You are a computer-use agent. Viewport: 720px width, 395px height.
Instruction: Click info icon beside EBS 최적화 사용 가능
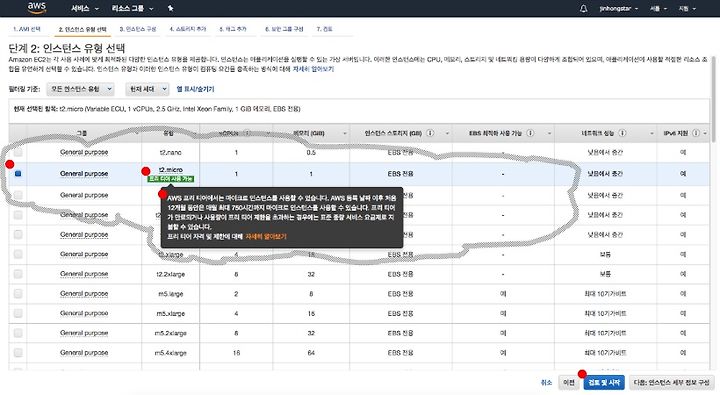click(x=530, y=133)
